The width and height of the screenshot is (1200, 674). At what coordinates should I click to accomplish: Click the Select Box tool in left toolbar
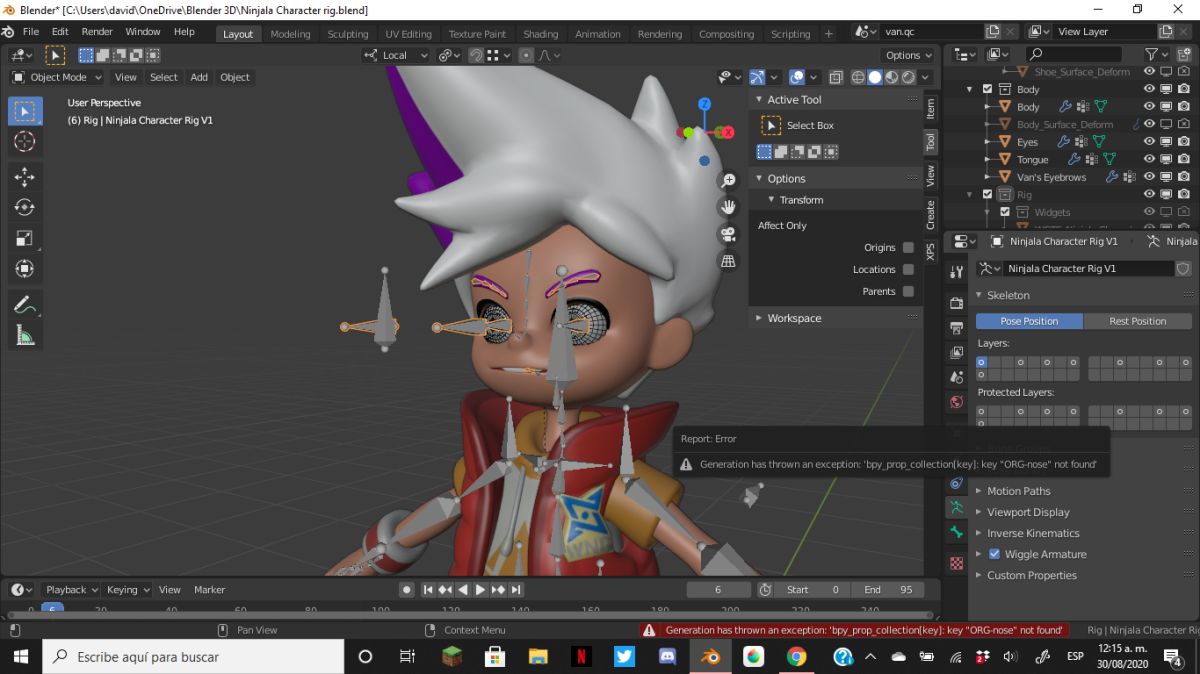click(25, 111)
